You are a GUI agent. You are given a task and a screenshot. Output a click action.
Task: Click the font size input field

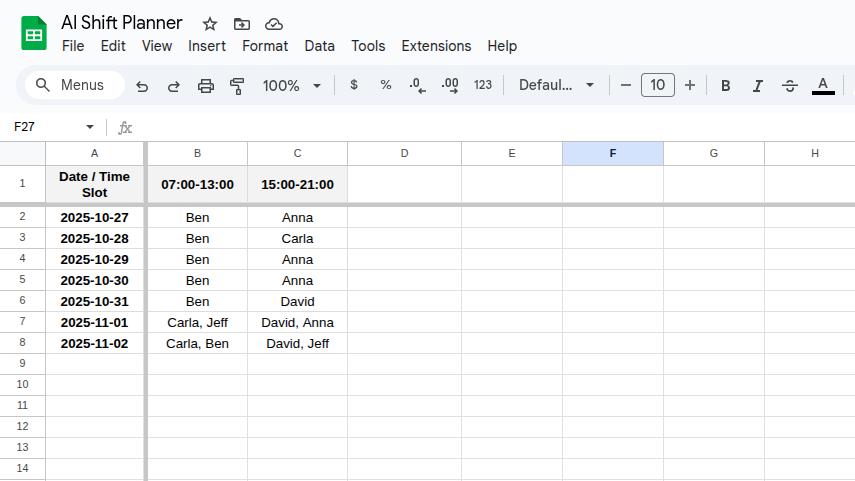(x=657, y=86)
